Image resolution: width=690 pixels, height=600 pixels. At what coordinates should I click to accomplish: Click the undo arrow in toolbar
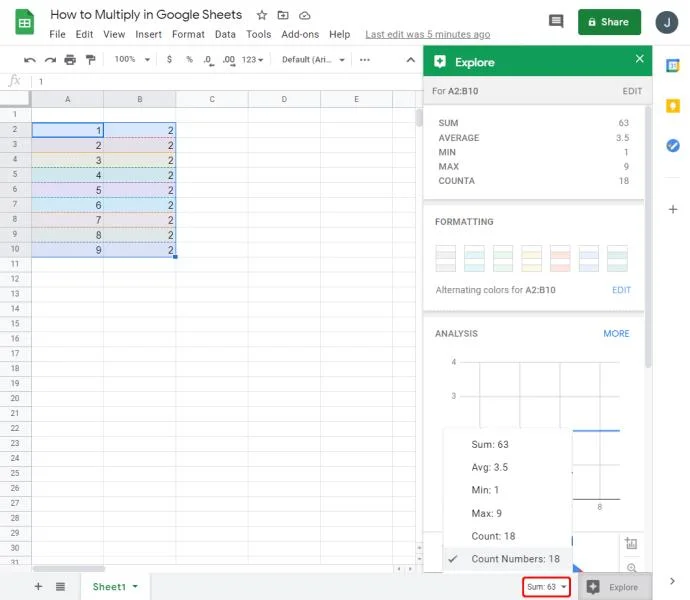[x=29, y=60]
